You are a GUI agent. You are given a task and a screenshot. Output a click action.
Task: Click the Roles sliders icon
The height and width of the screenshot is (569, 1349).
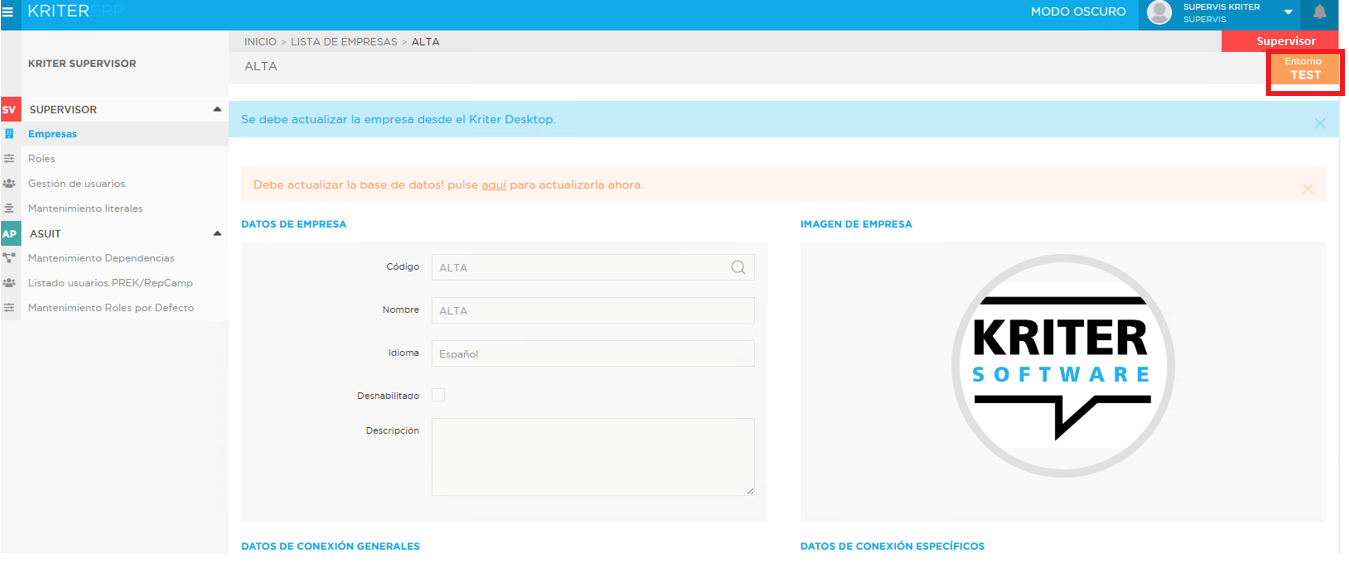9,159
